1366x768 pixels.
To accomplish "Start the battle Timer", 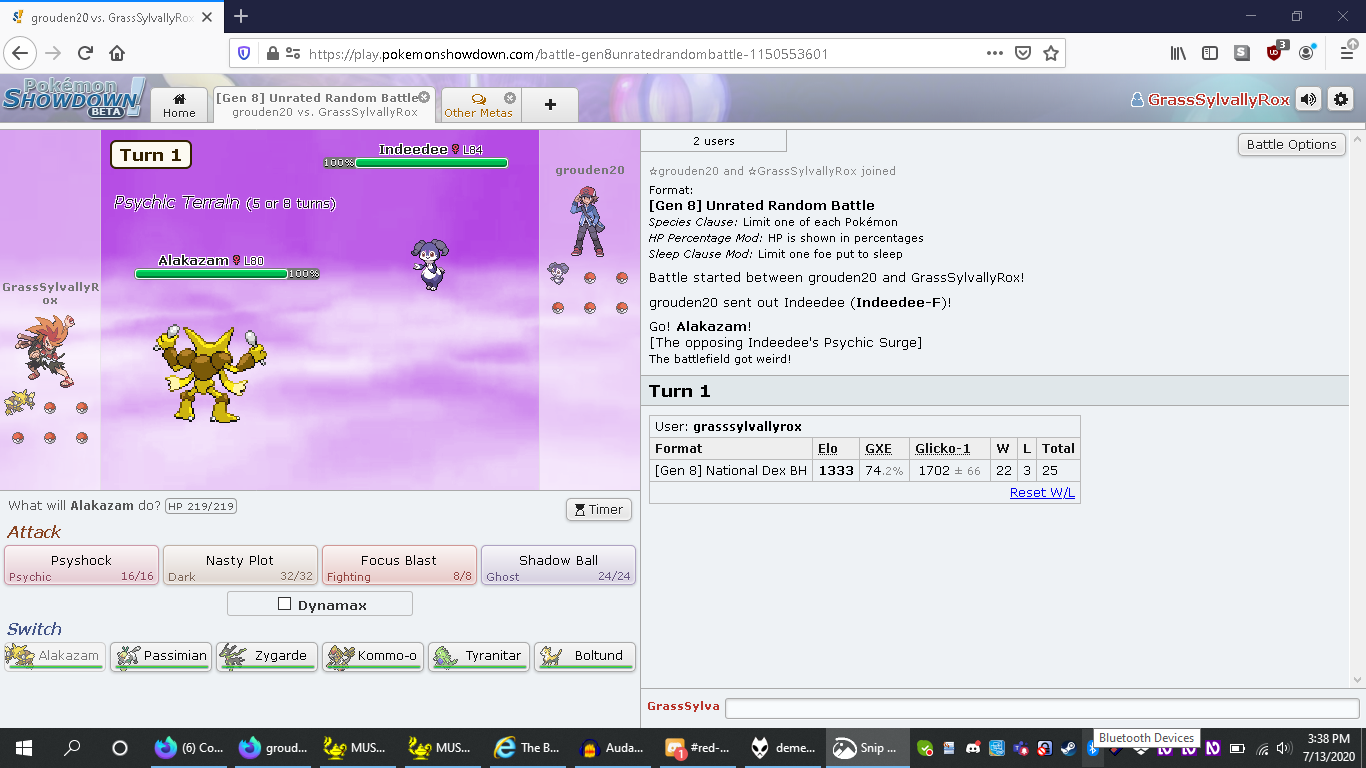I will click(598, 509).
